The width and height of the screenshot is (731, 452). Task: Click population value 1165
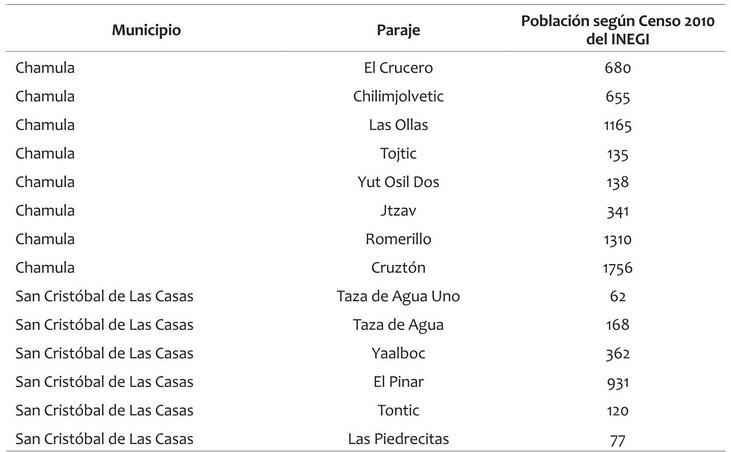(x=618, y=125)
